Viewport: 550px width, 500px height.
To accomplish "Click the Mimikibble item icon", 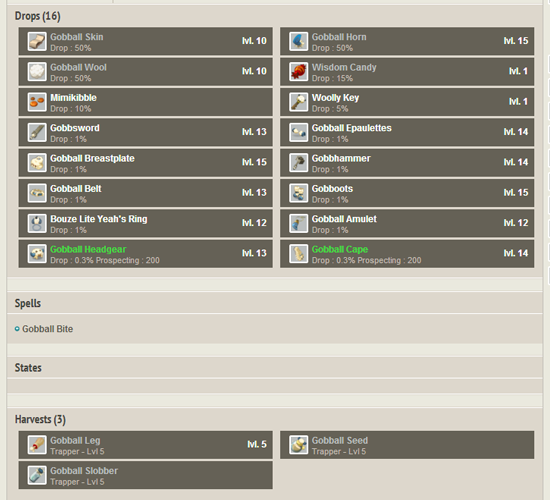I will [37, 102].
